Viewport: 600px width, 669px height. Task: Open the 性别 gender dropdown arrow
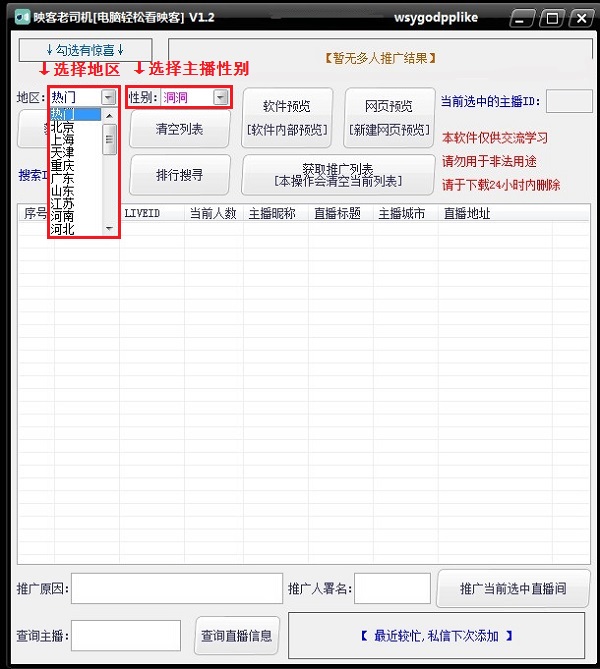click(x=221, y=97)
